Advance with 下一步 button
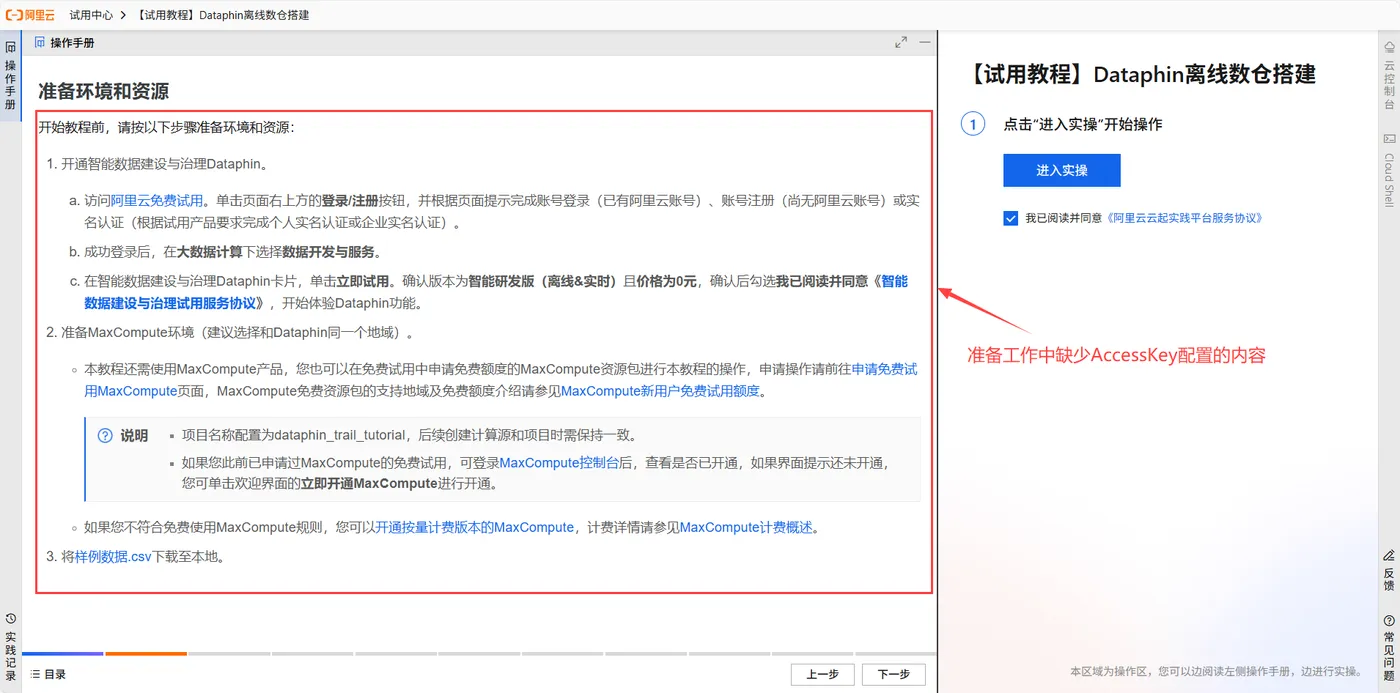 click(x=894, y=674)
